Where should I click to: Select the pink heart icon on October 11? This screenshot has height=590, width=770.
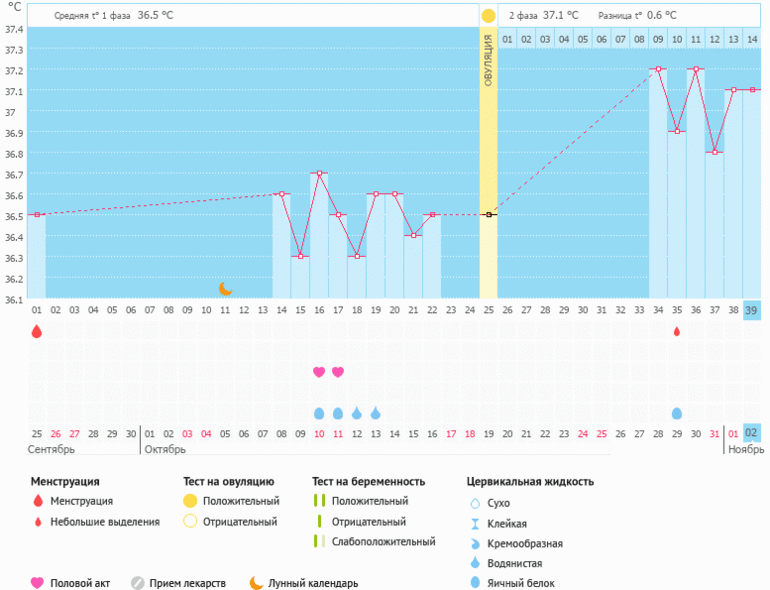(338, 372)
